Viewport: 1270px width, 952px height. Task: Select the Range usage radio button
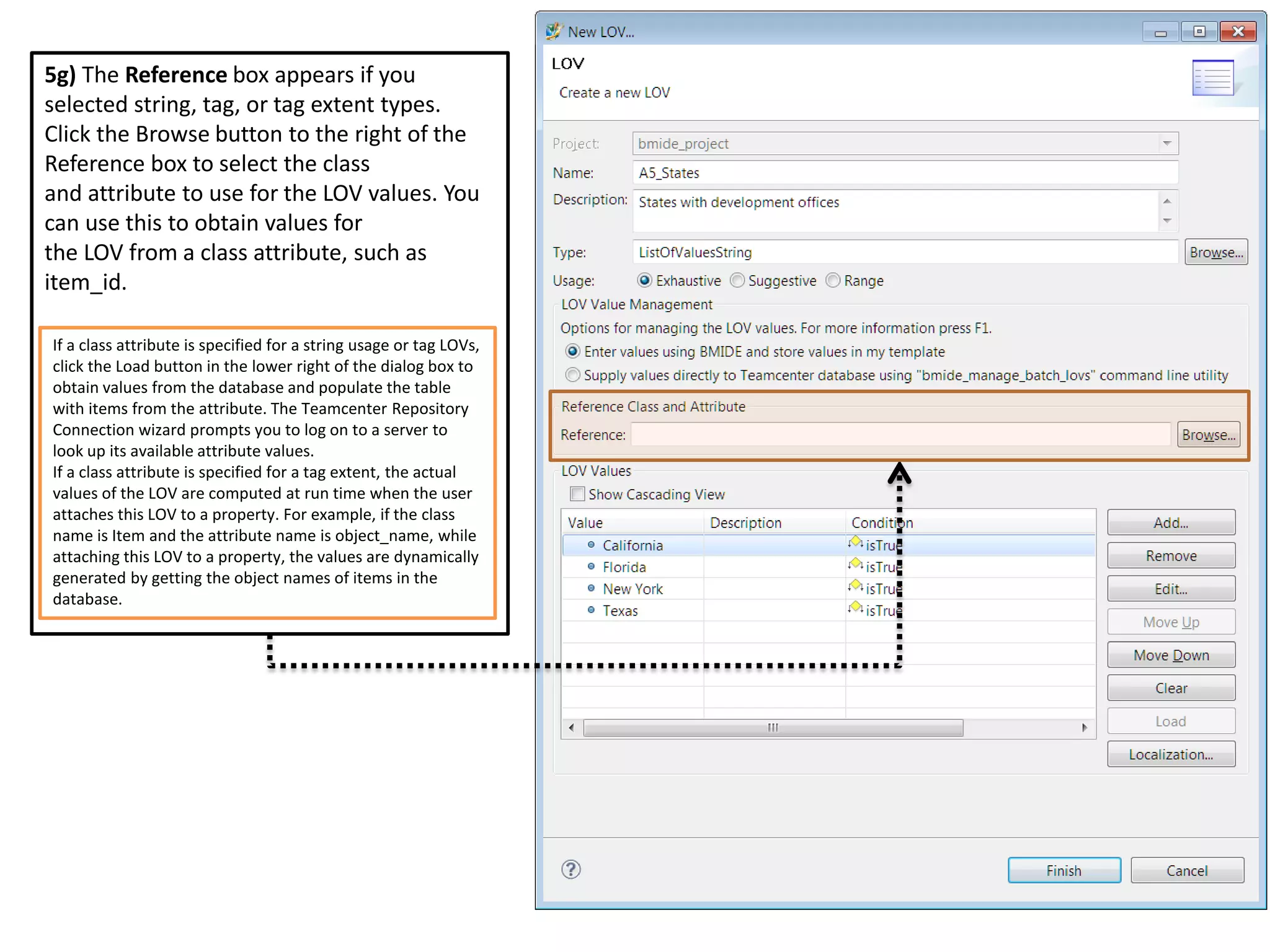[x=833, y=281]
